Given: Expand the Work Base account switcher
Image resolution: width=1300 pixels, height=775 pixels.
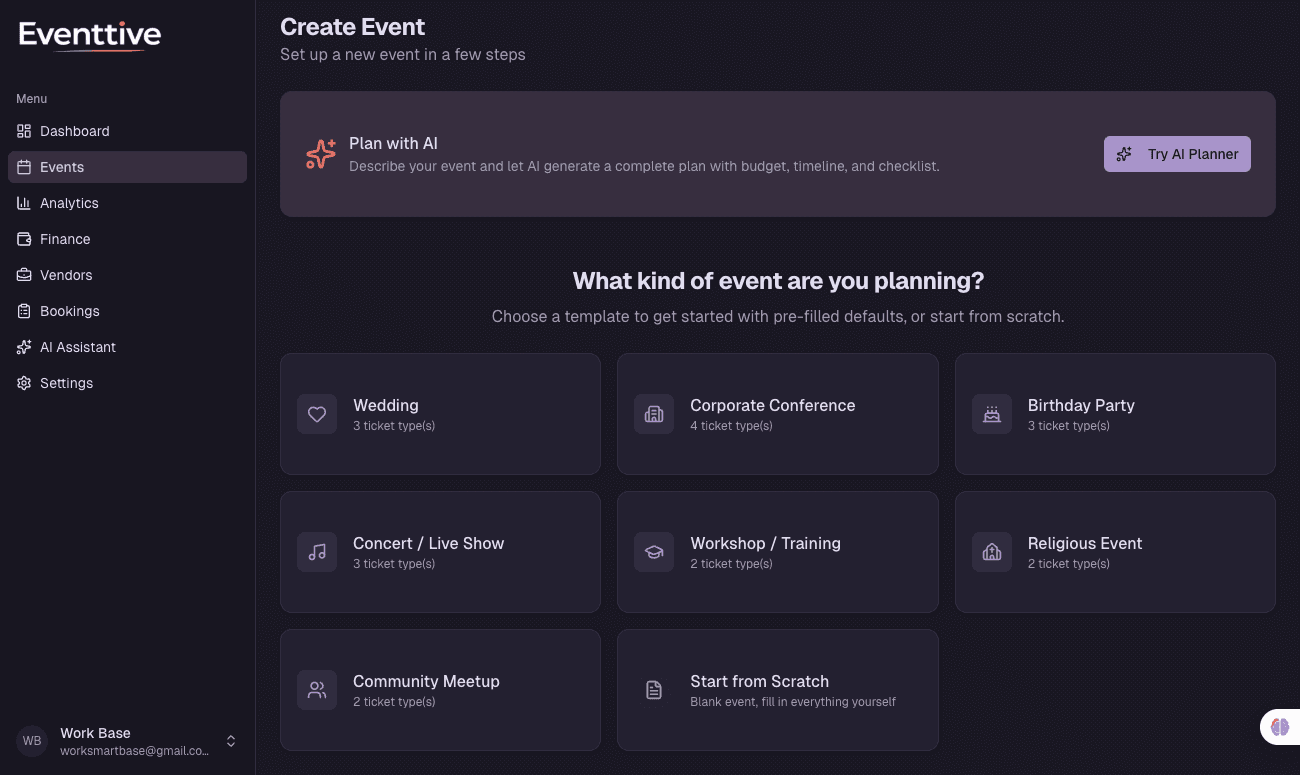Looking at the screenshot, I should coord(231,741).
